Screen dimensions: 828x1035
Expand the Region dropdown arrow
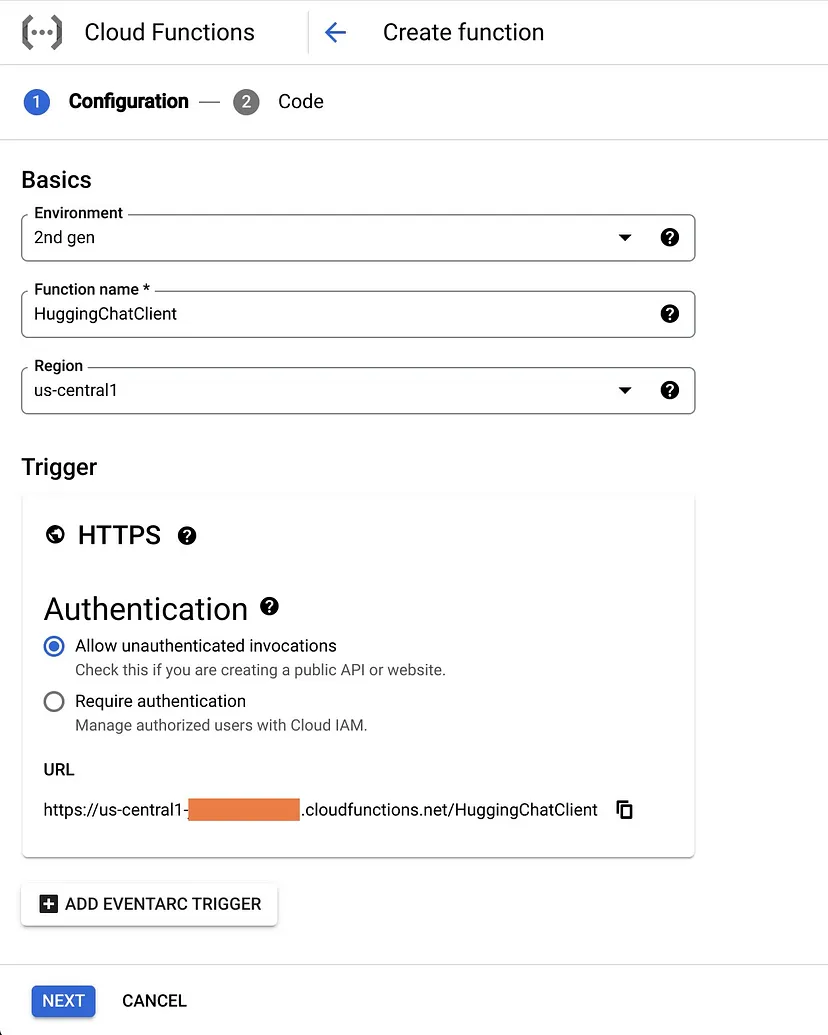click(x=625, y=390)
